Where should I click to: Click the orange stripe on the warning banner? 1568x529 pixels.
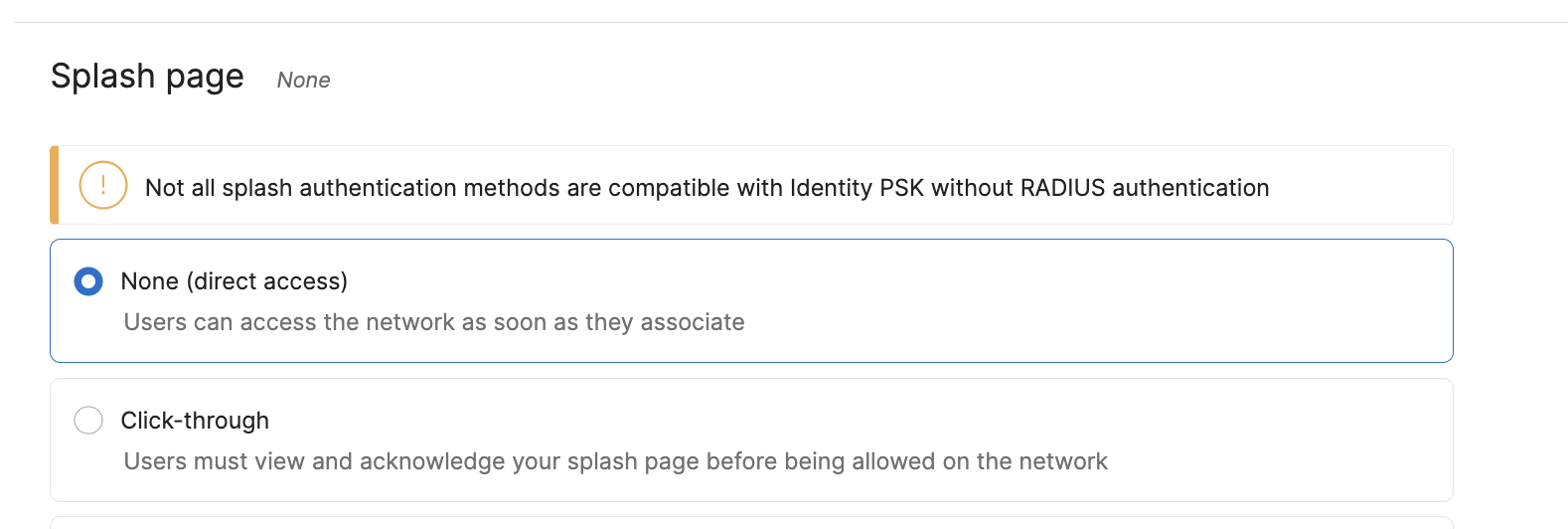pos(55,186)
